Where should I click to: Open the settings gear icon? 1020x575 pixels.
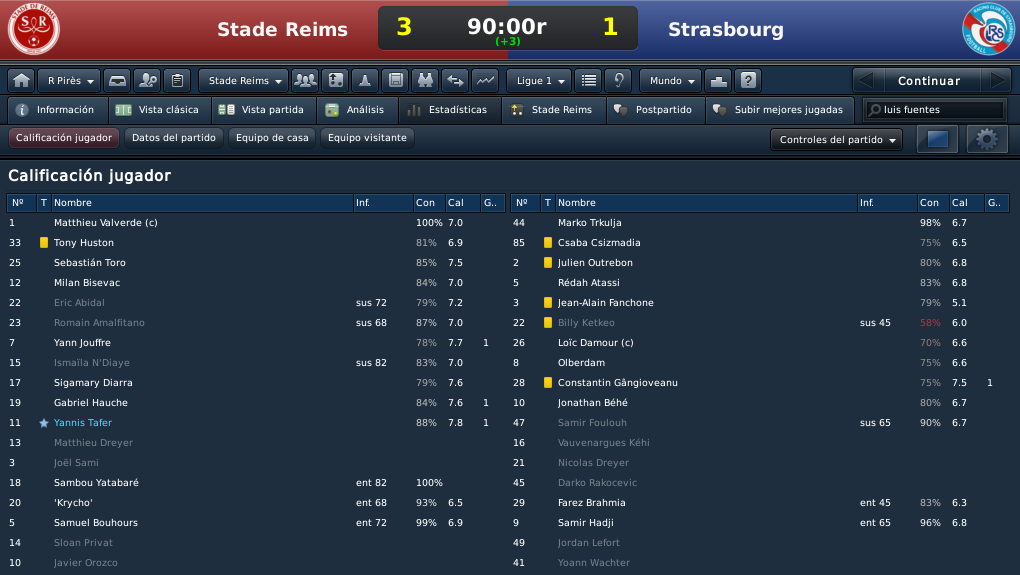(987, 139)
